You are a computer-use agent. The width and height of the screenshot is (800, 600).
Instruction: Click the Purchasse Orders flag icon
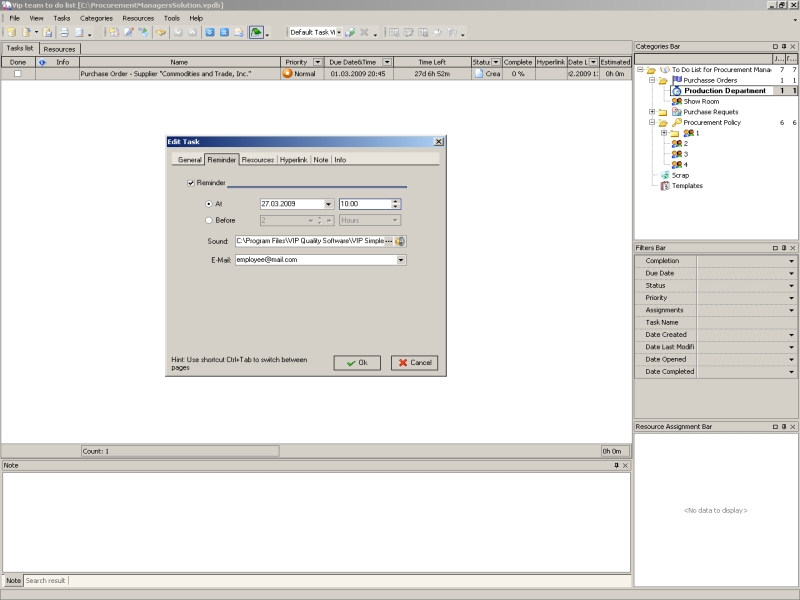click(677, 80)
